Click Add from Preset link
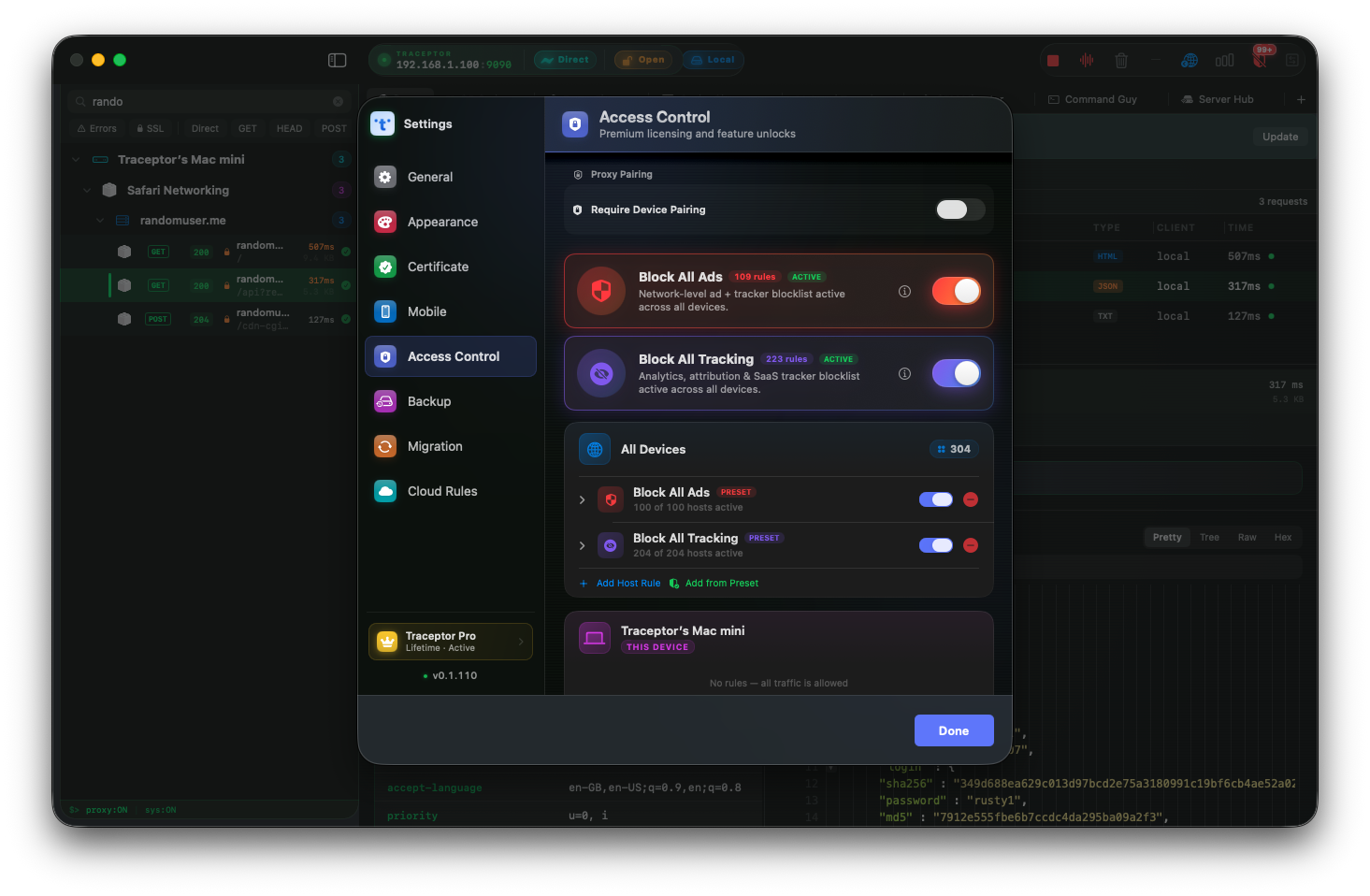Viewport: 1370px width, 896px height. (714, 584)
